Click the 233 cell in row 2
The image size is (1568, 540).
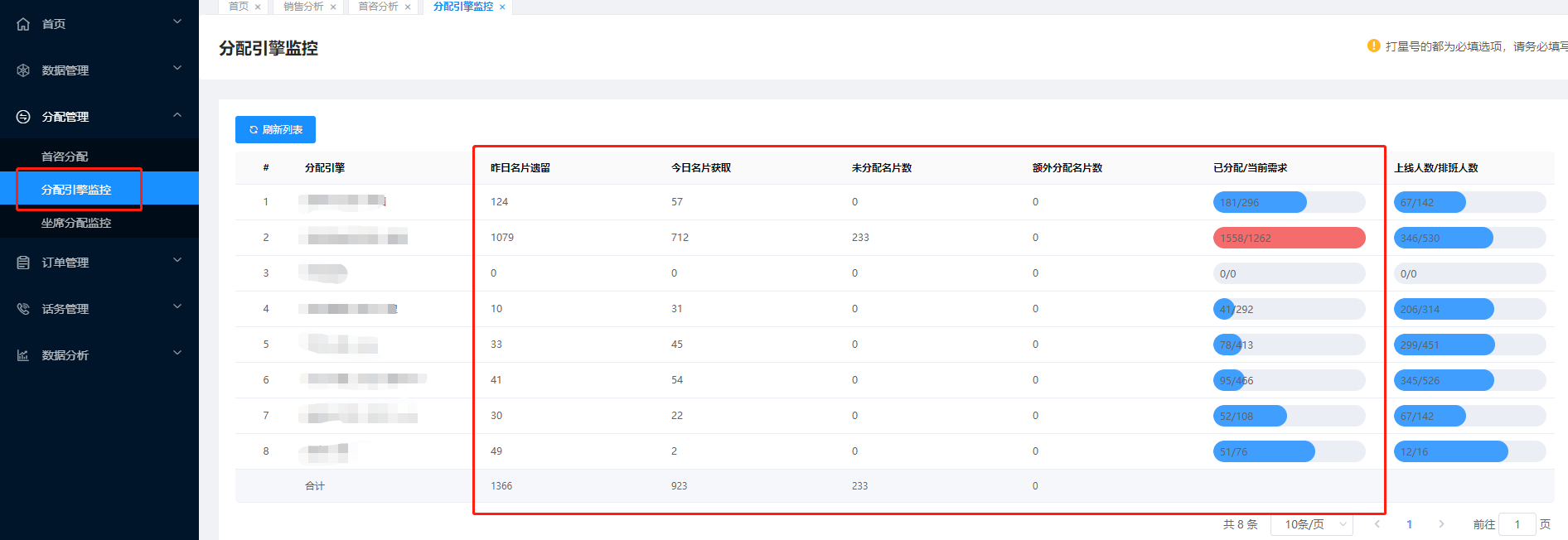pyautogui.click(x=860, y=238)
